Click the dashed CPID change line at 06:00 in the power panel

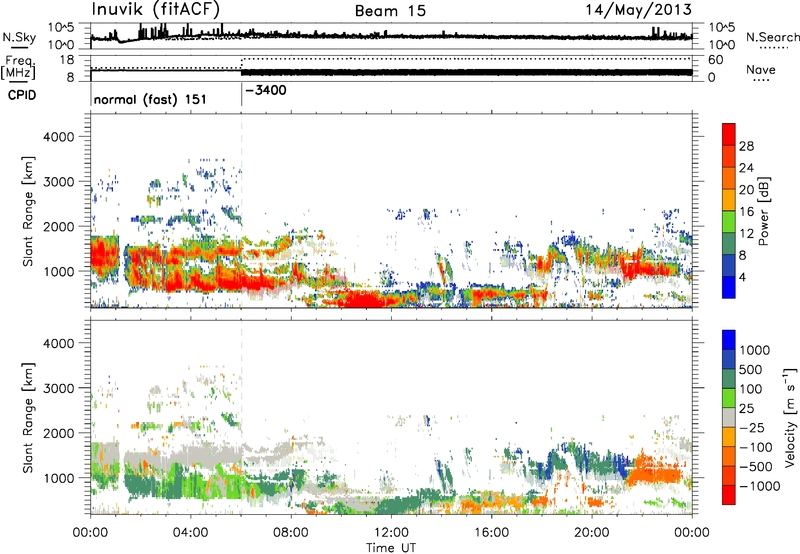pyautogui.click(x=242, y=211)
